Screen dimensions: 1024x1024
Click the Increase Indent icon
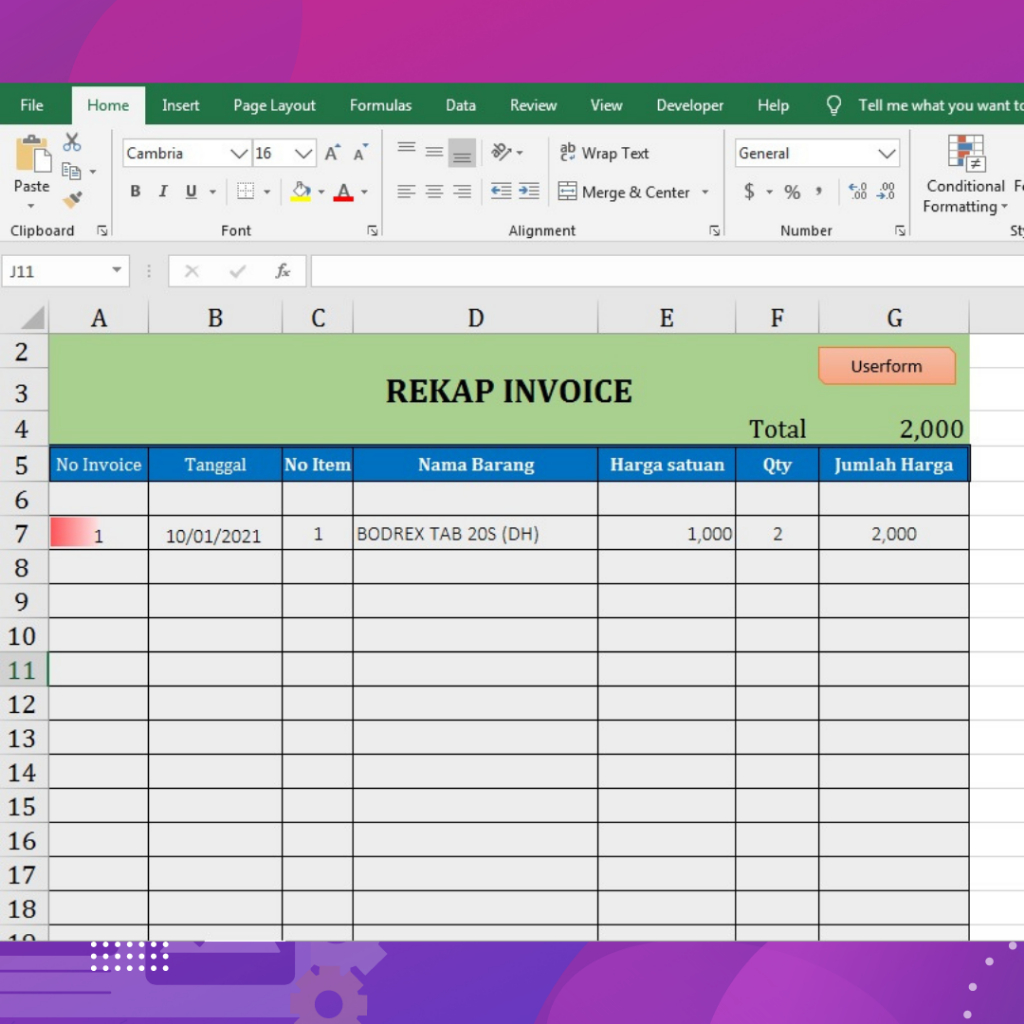click(x=529, y=191)
